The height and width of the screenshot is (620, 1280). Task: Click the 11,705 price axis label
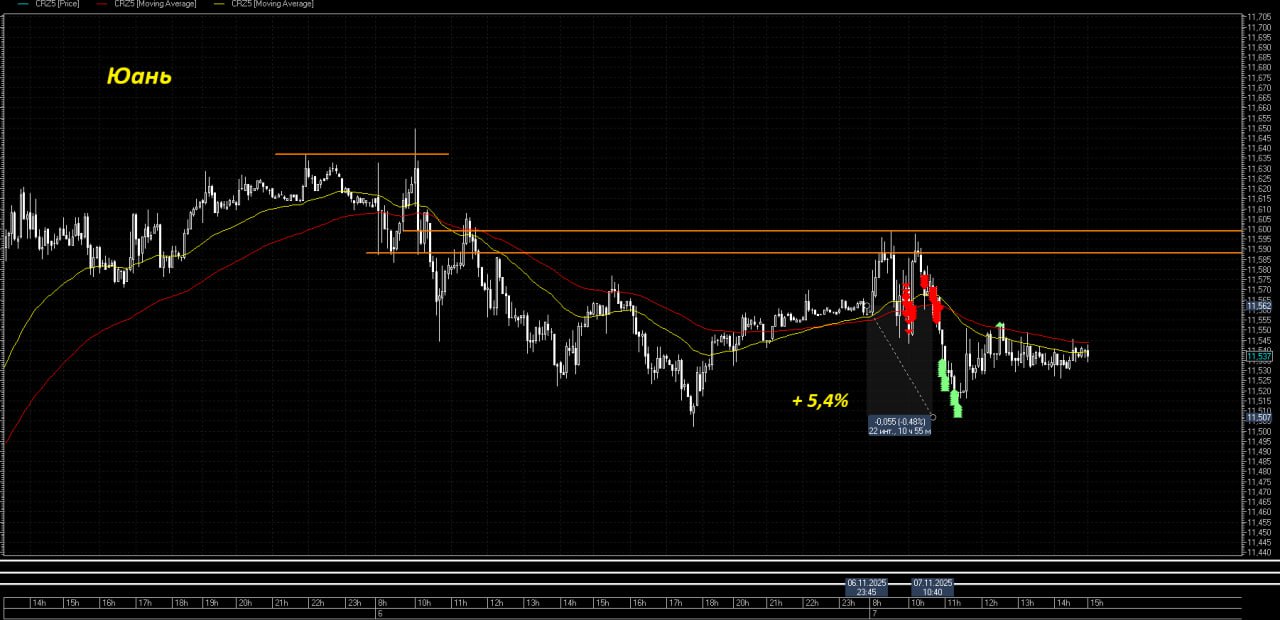[1259, 17]
